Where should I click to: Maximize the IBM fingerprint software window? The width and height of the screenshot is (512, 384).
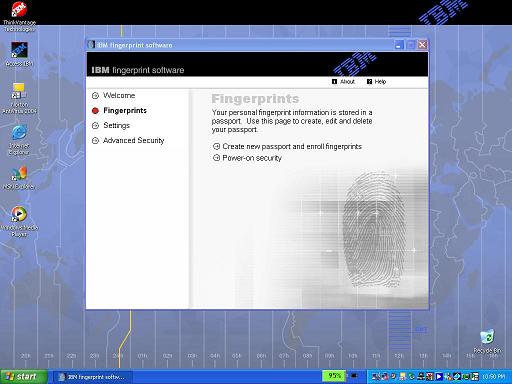click(x=411, y=45)
